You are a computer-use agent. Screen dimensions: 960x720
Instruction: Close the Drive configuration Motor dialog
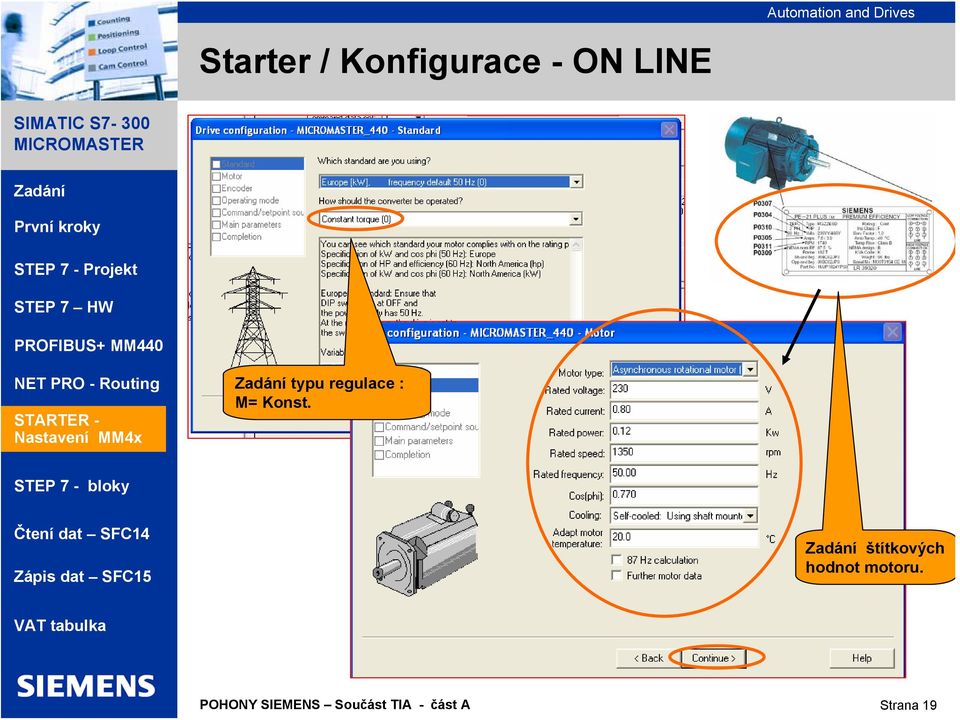(892, 332)
